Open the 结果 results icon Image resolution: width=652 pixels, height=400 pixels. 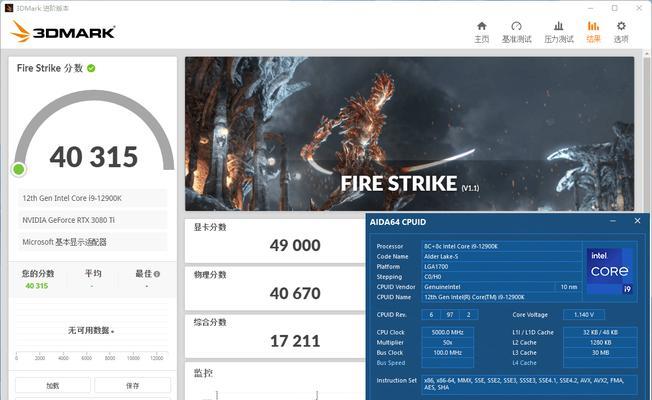point(593,26)
